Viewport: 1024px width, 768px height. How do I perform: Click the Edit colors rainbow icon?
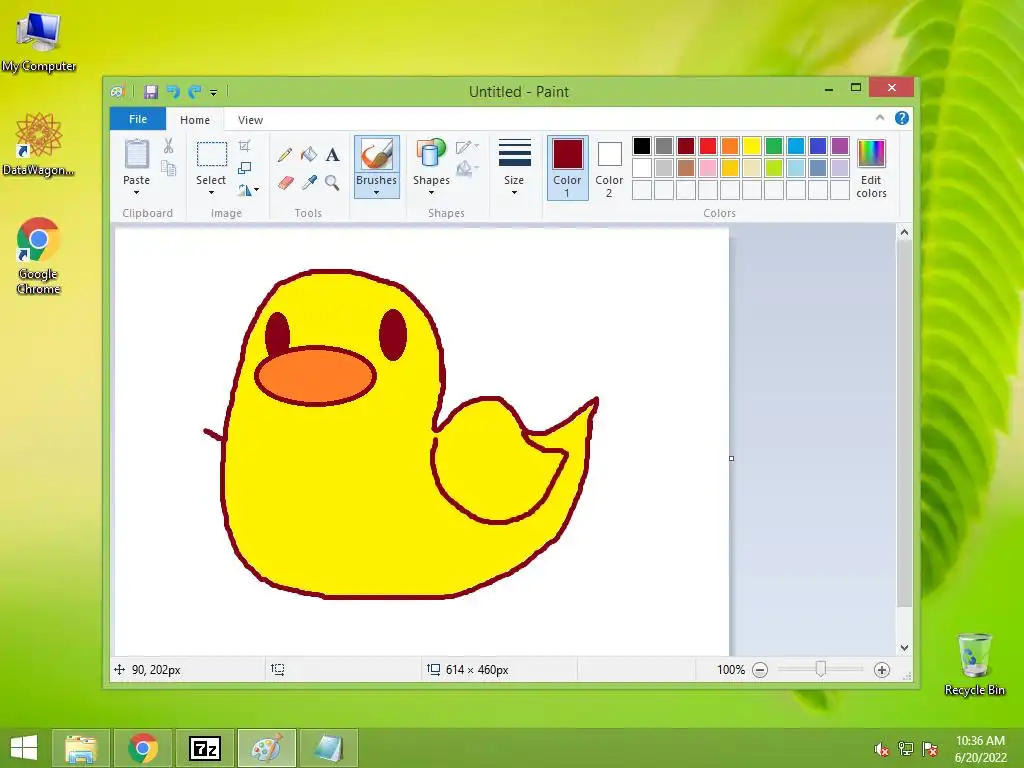click(871, 154)
